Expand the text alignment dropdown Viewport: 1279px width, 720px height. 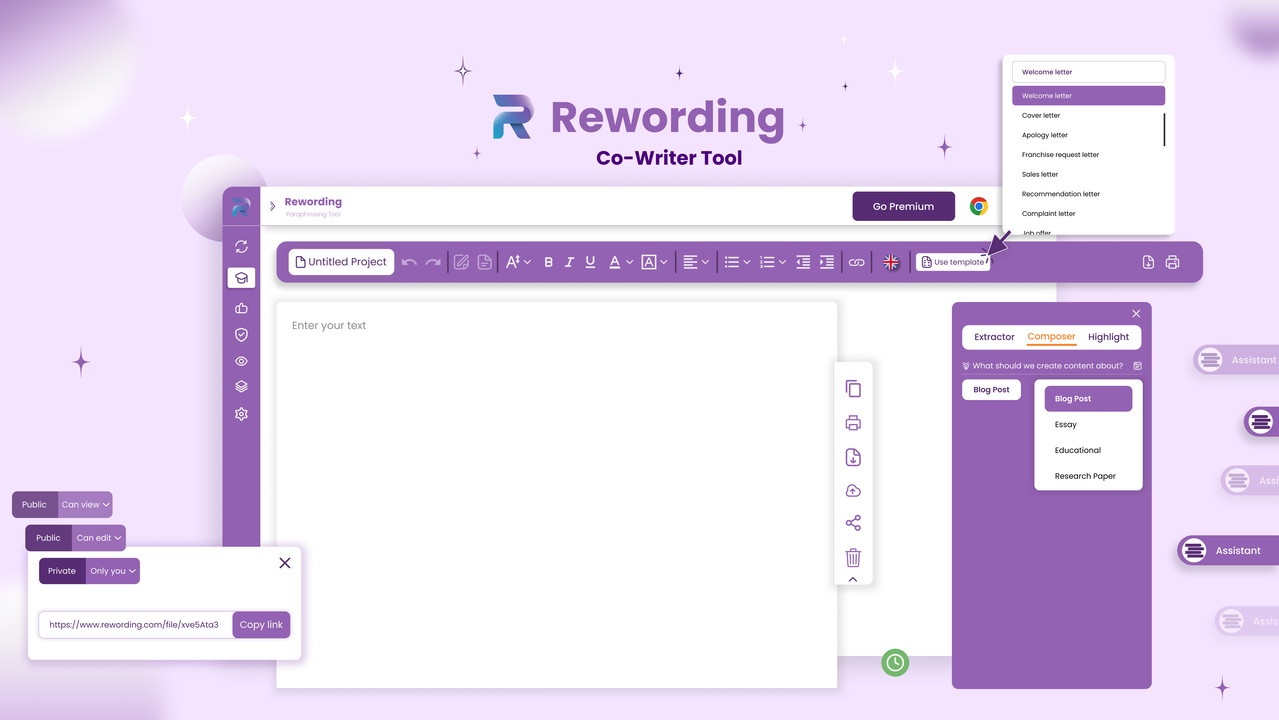point(696,262)
